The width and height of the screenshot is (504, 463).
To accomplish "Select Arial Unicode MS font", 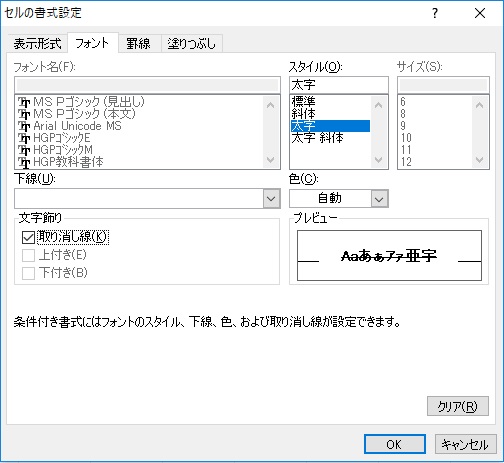I will click(x=77, y=126).
